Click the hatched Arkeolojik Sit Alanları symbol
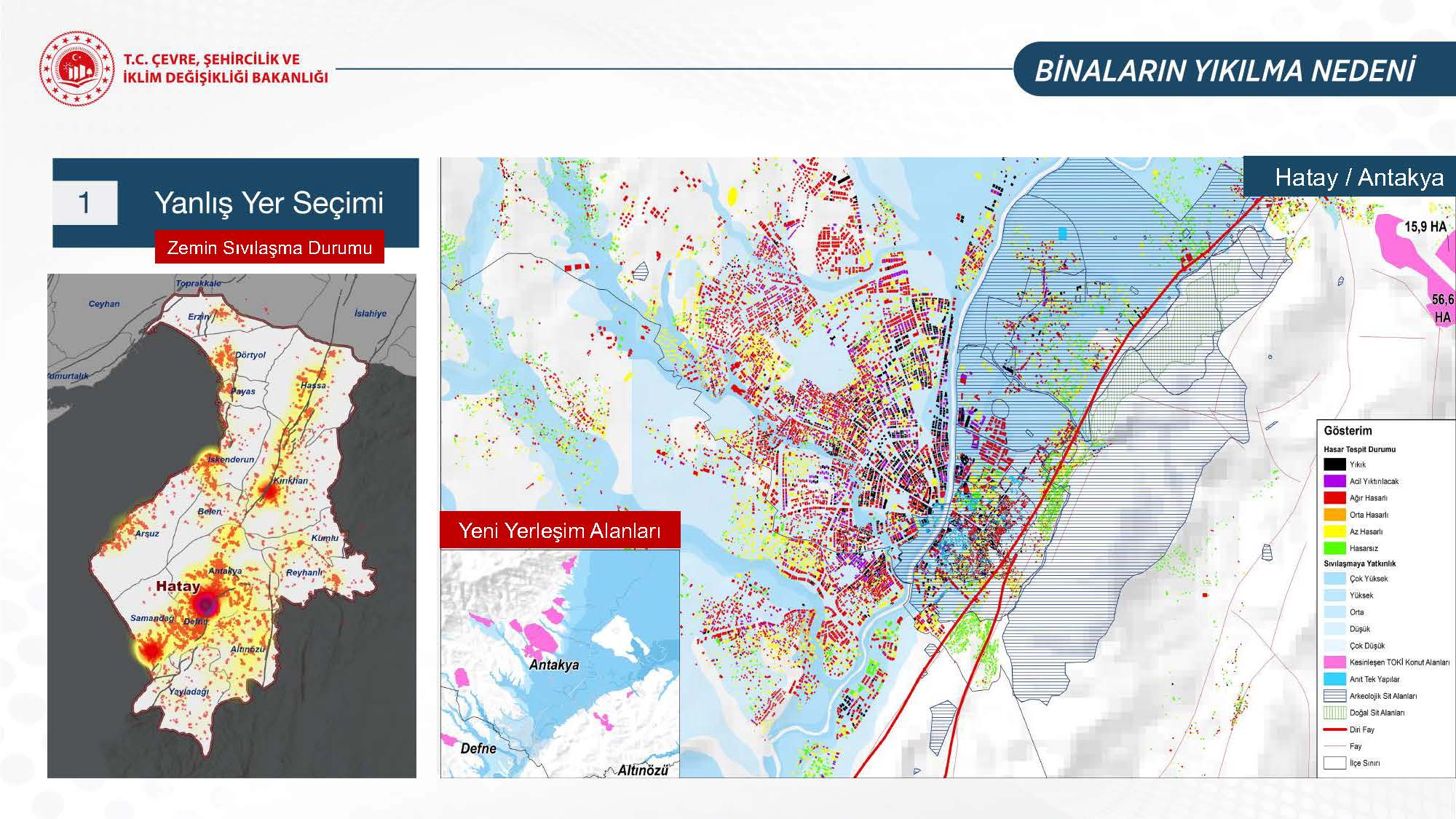 1334,696
